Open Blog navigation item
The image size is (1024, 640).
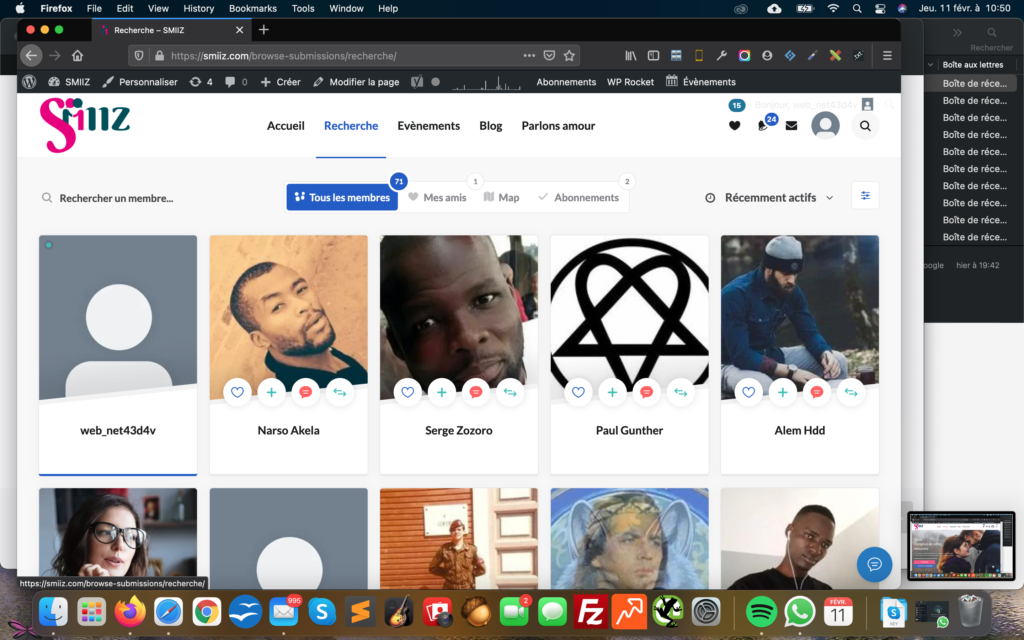[490, 125]
